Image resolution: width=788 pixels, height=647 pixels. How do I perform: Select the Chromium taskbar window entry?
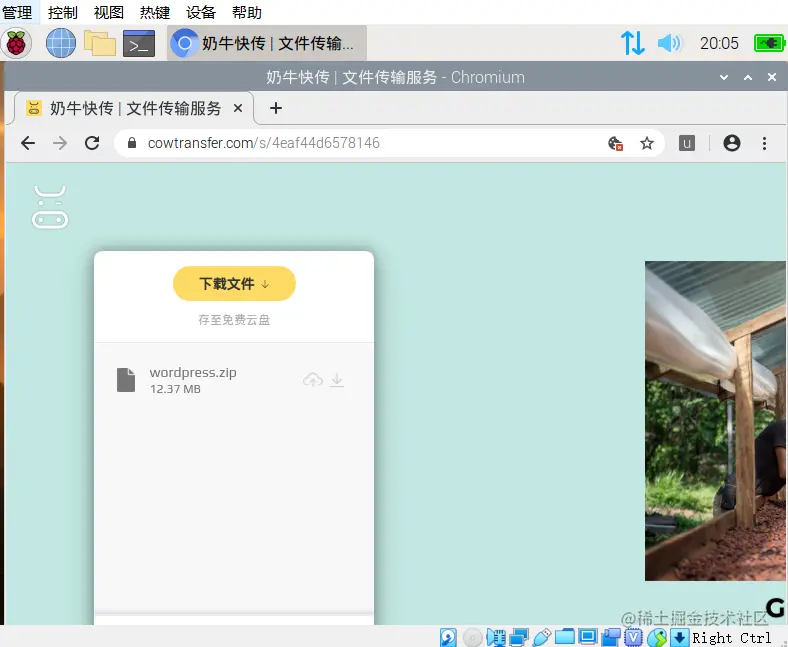pyautogui.click(x=266, y=43)
